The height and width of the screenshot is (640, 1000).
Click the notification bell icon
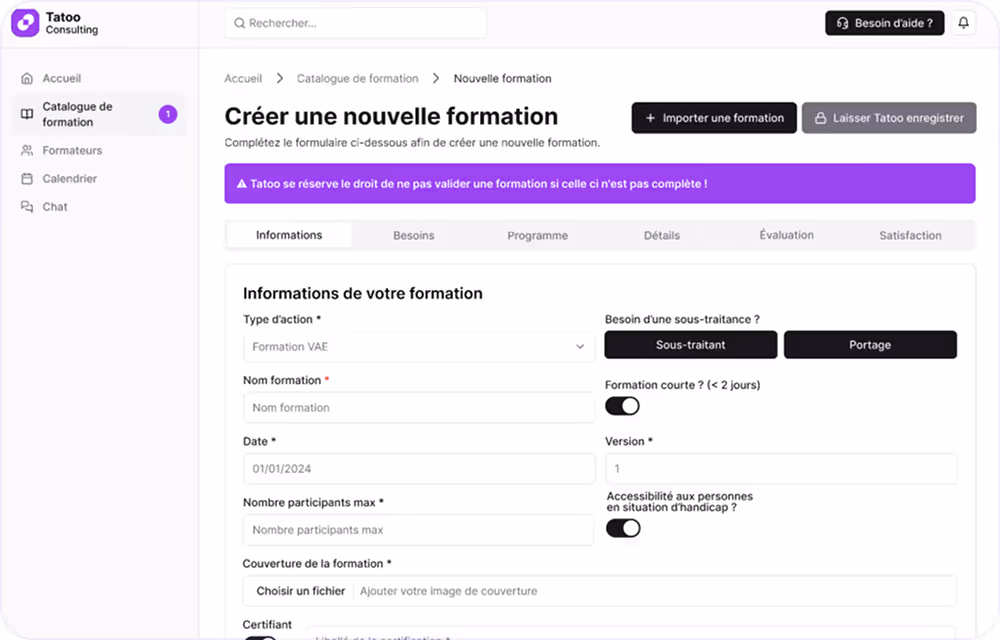pyautogui.click(x=963, y=22)
